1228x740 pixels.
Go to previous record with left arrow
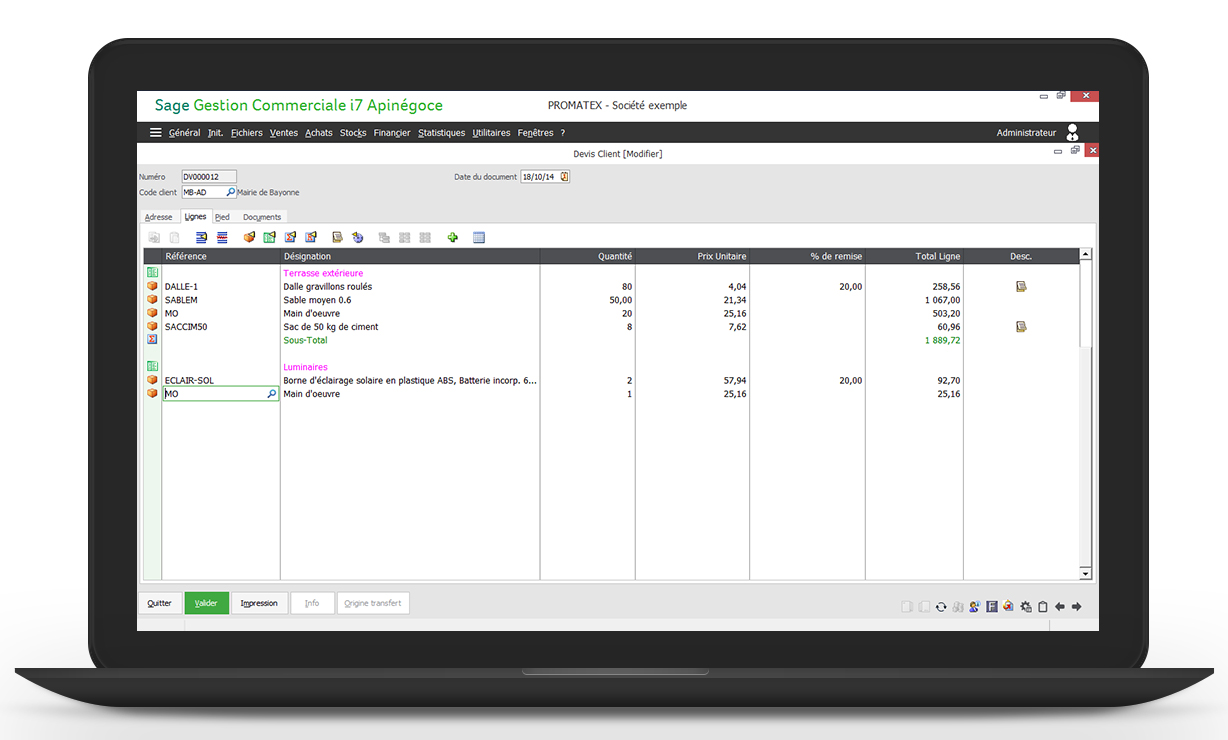pyautogui.click(x=1060, y=607)
